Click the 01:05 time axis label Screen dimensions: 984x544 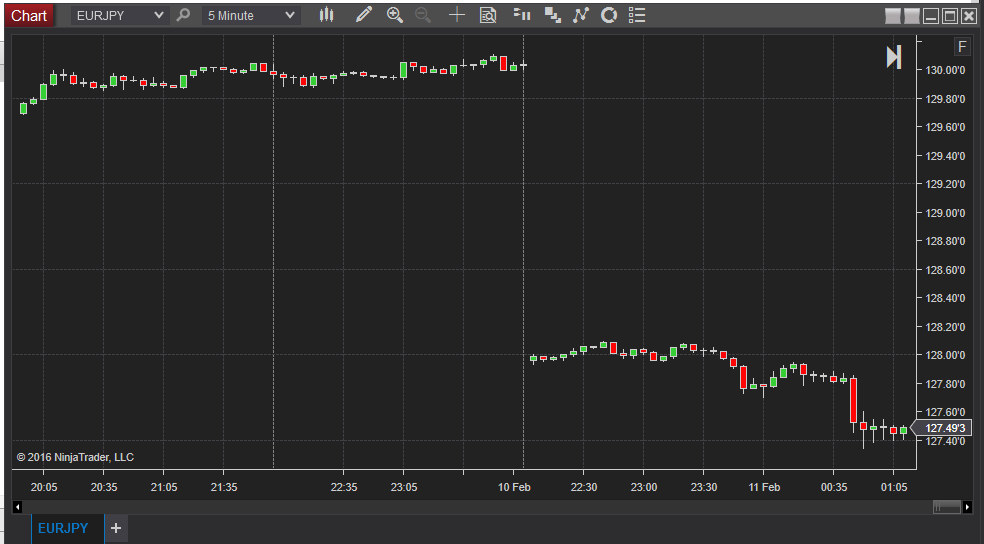(x=894, y=488)
